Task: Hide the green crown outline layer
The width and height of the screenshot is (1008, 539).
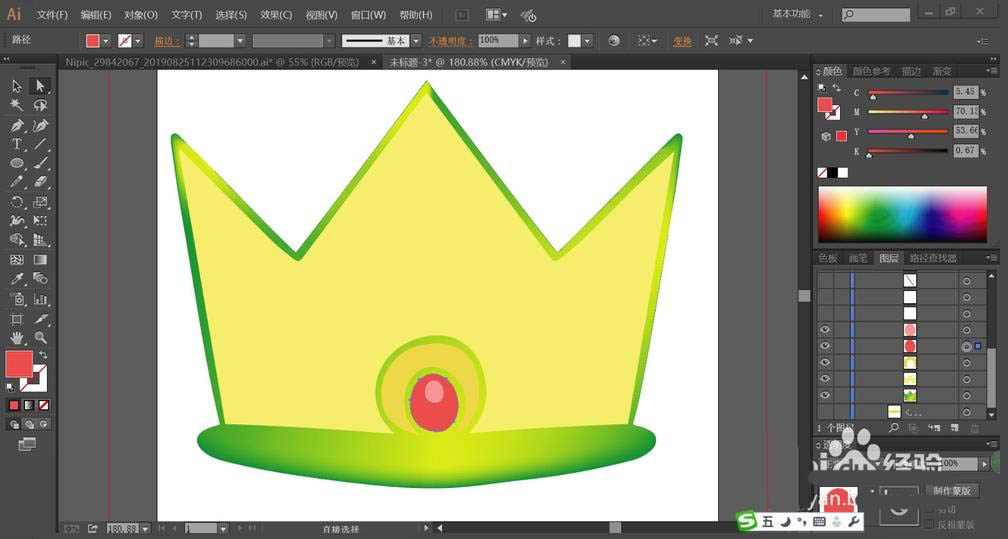Action: coord(825,396)
